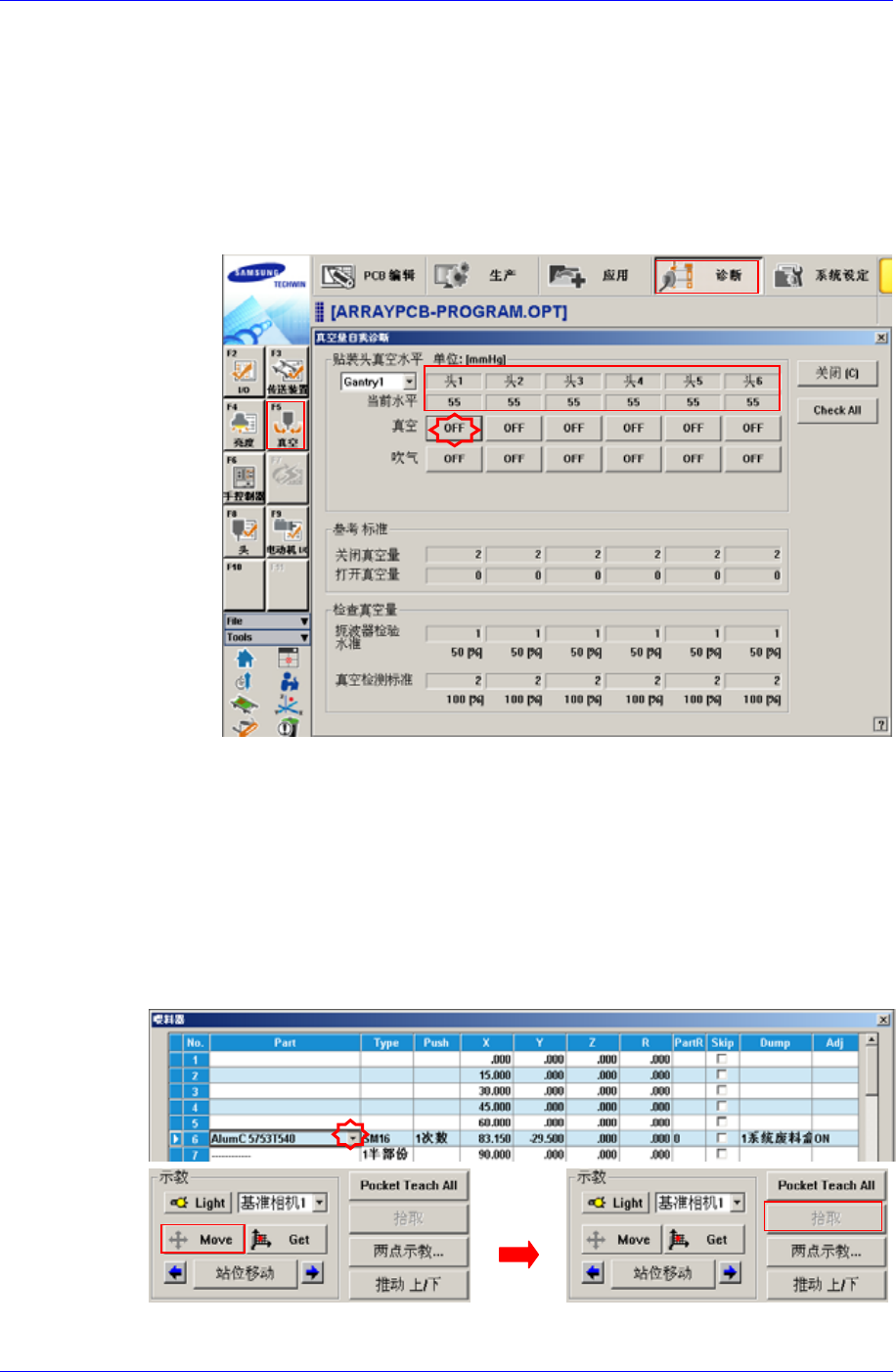896x1372 pixels.
Task: Click Move in the right 示教 panel
Action: pyautogui.click(x=621, y=1240)
